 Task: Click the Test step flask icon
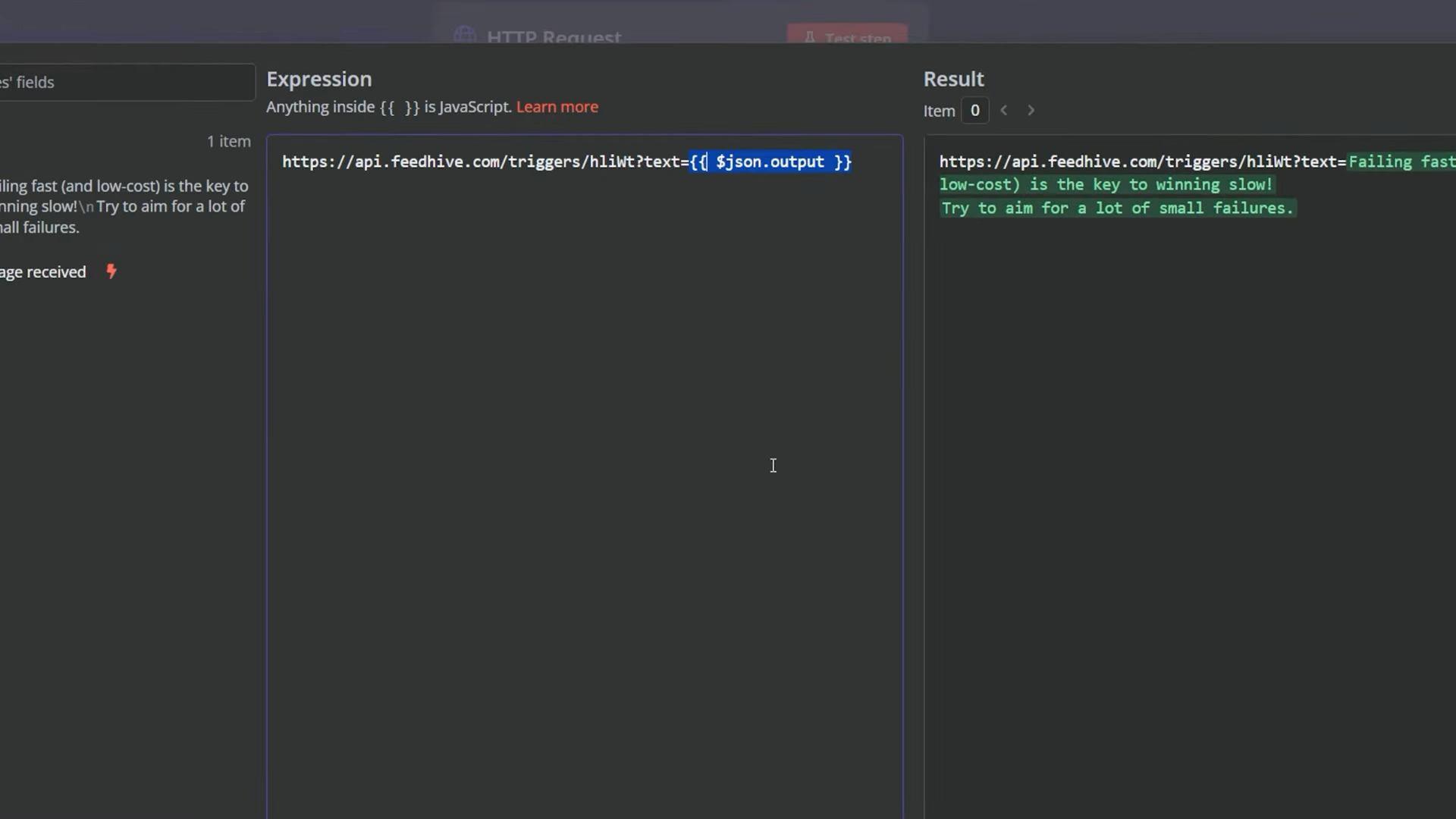click(x=809, y=38)
